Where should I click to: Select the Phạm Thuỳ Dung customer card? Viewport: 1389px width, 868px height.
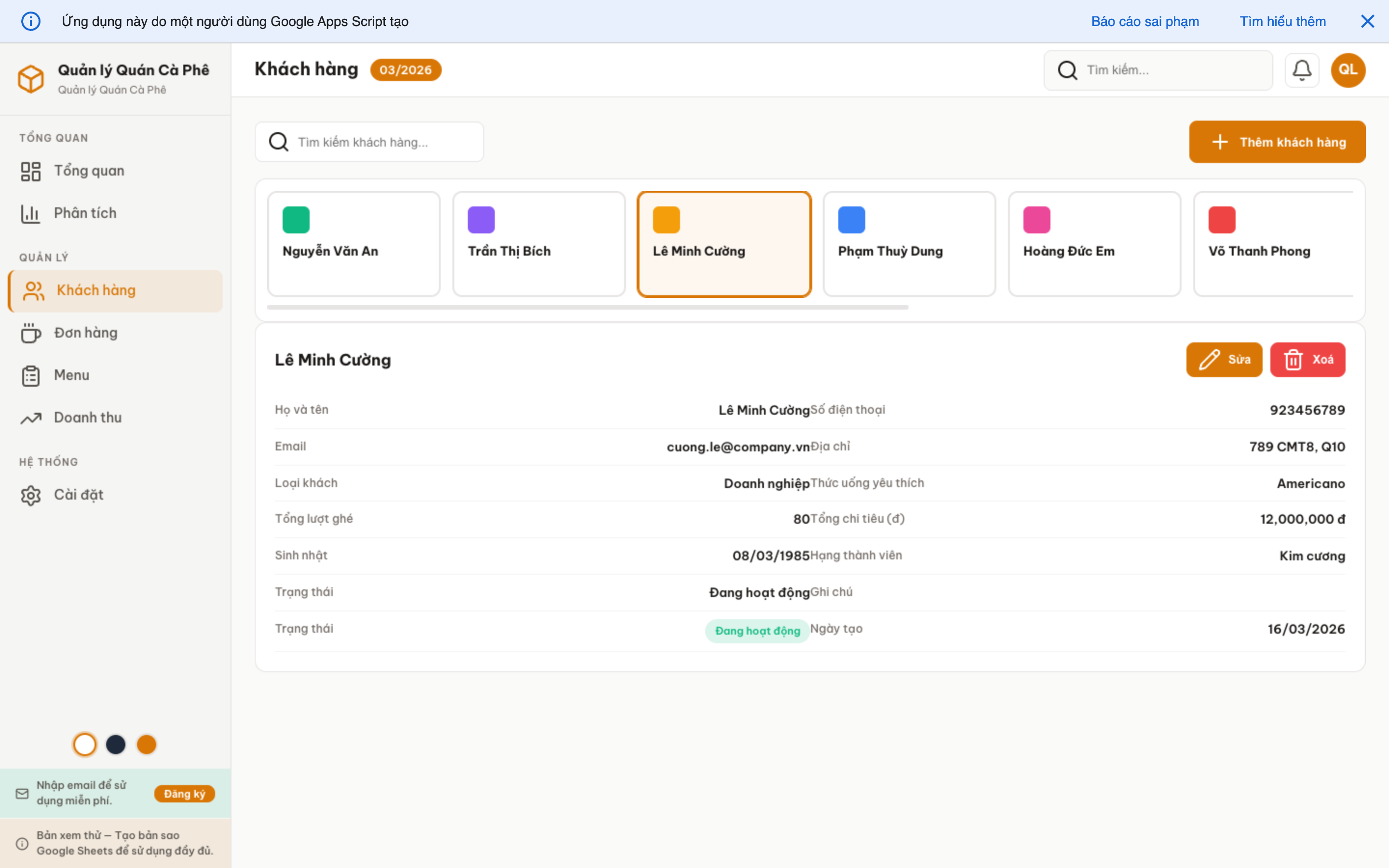909,244
